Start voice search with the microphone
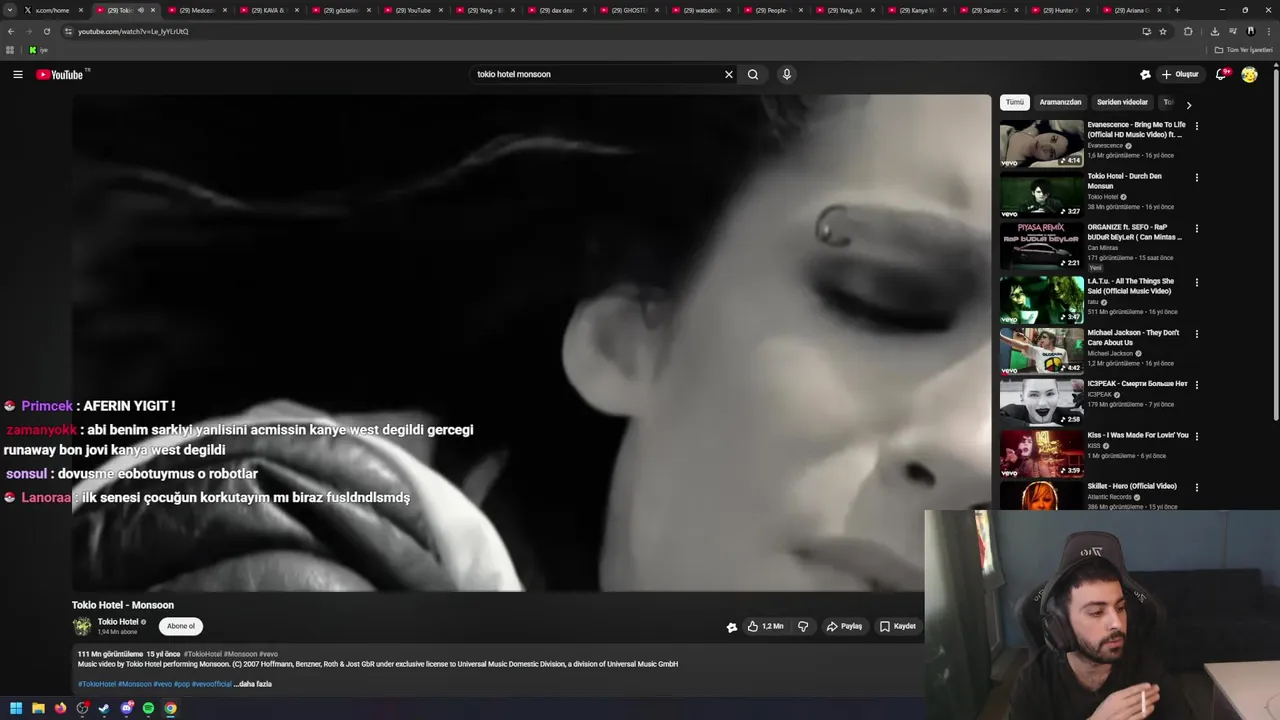 coord(787,74)
